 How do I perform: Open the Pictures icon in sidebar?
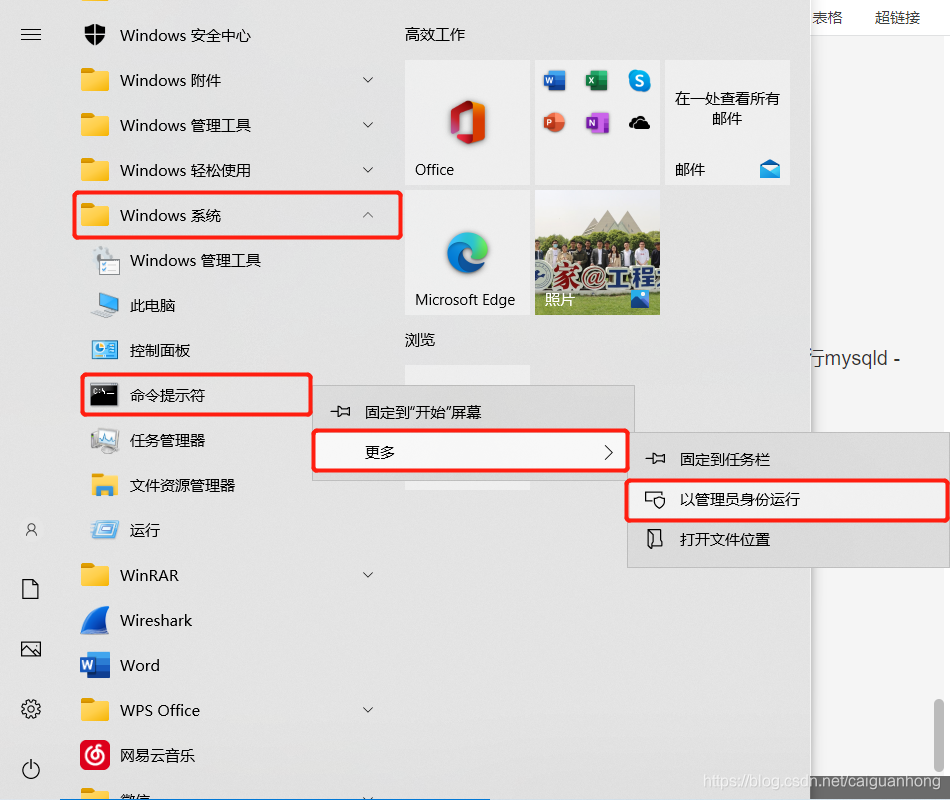[x=31, y=649]
